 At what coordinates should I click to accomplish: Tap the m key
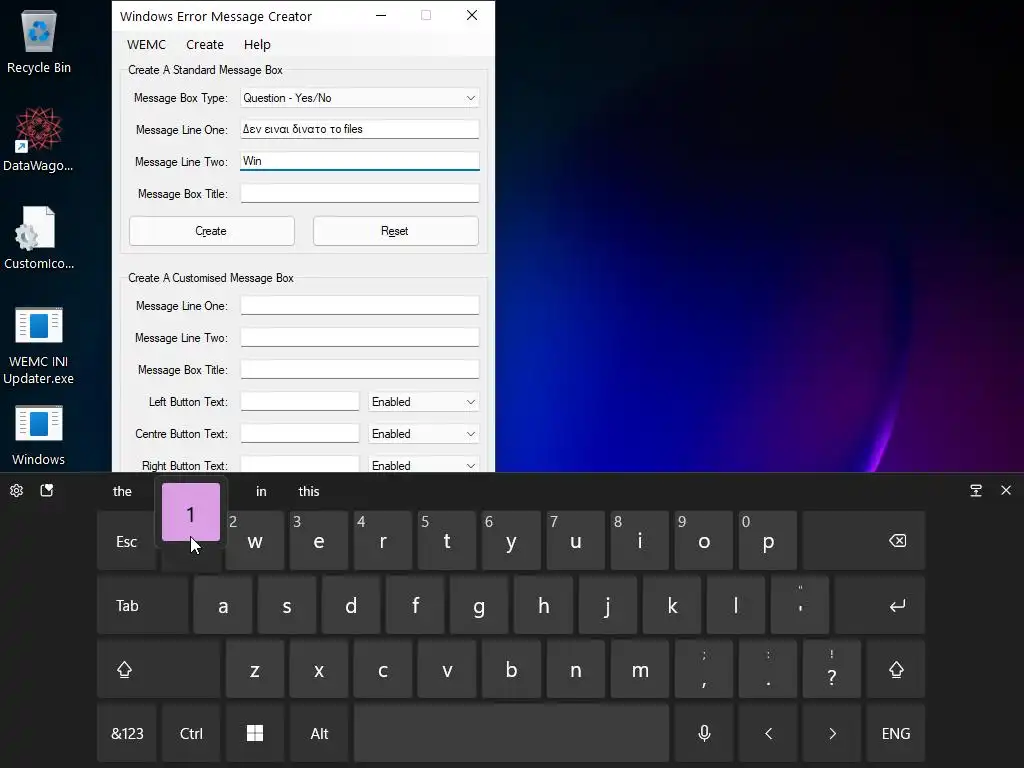coord(640,669)
